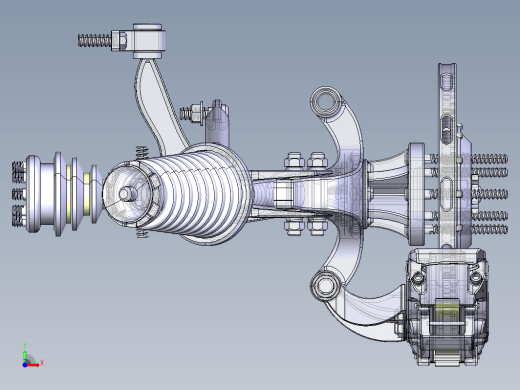The image size is (520, 390).
Task: Click the green Y axis of the triad
Action: coord(25,356)
